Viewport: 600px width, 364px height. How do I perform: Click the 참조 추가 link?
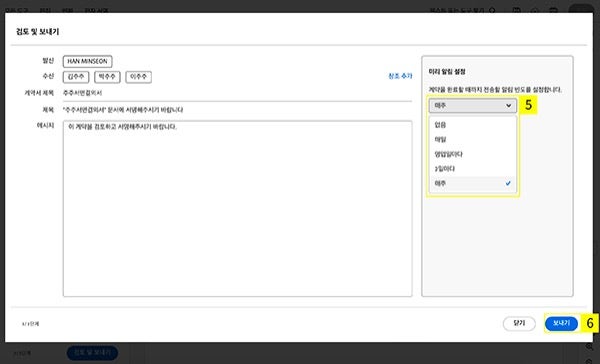point(400,76)
